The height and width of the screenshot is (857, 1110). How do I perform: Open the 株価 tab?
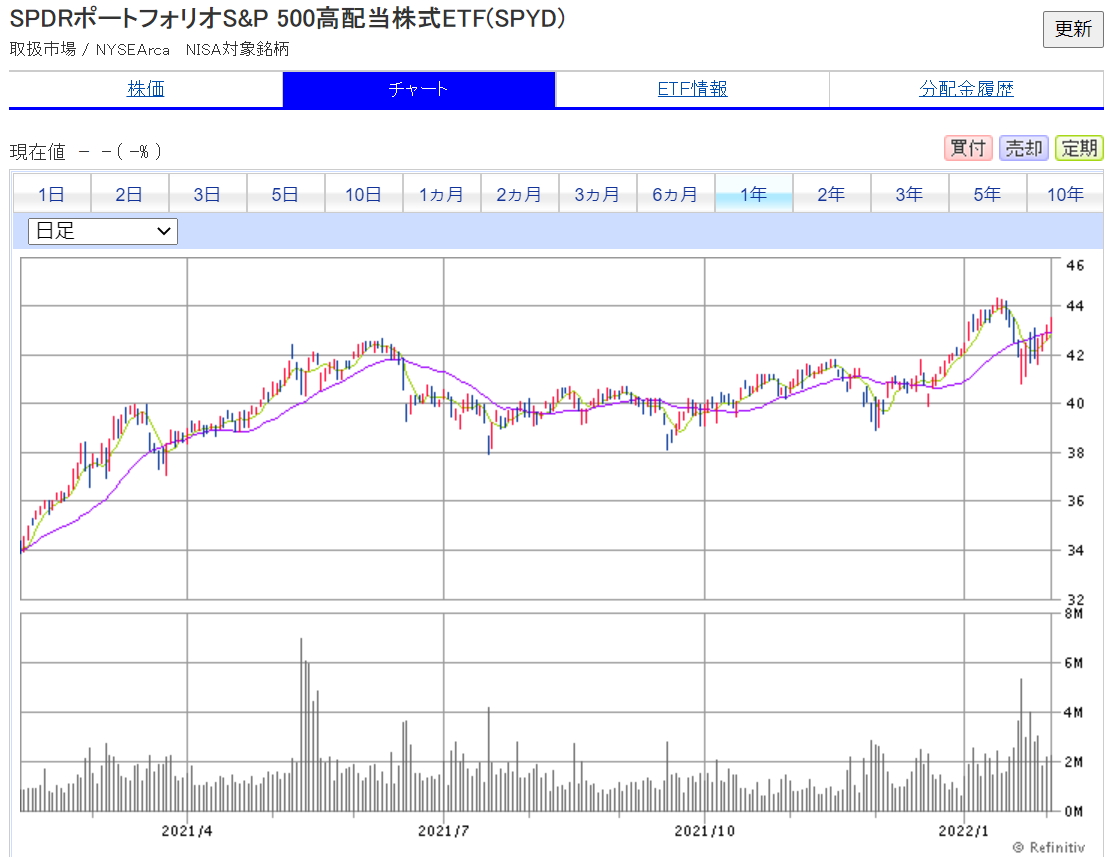click(x=146, y=89)
